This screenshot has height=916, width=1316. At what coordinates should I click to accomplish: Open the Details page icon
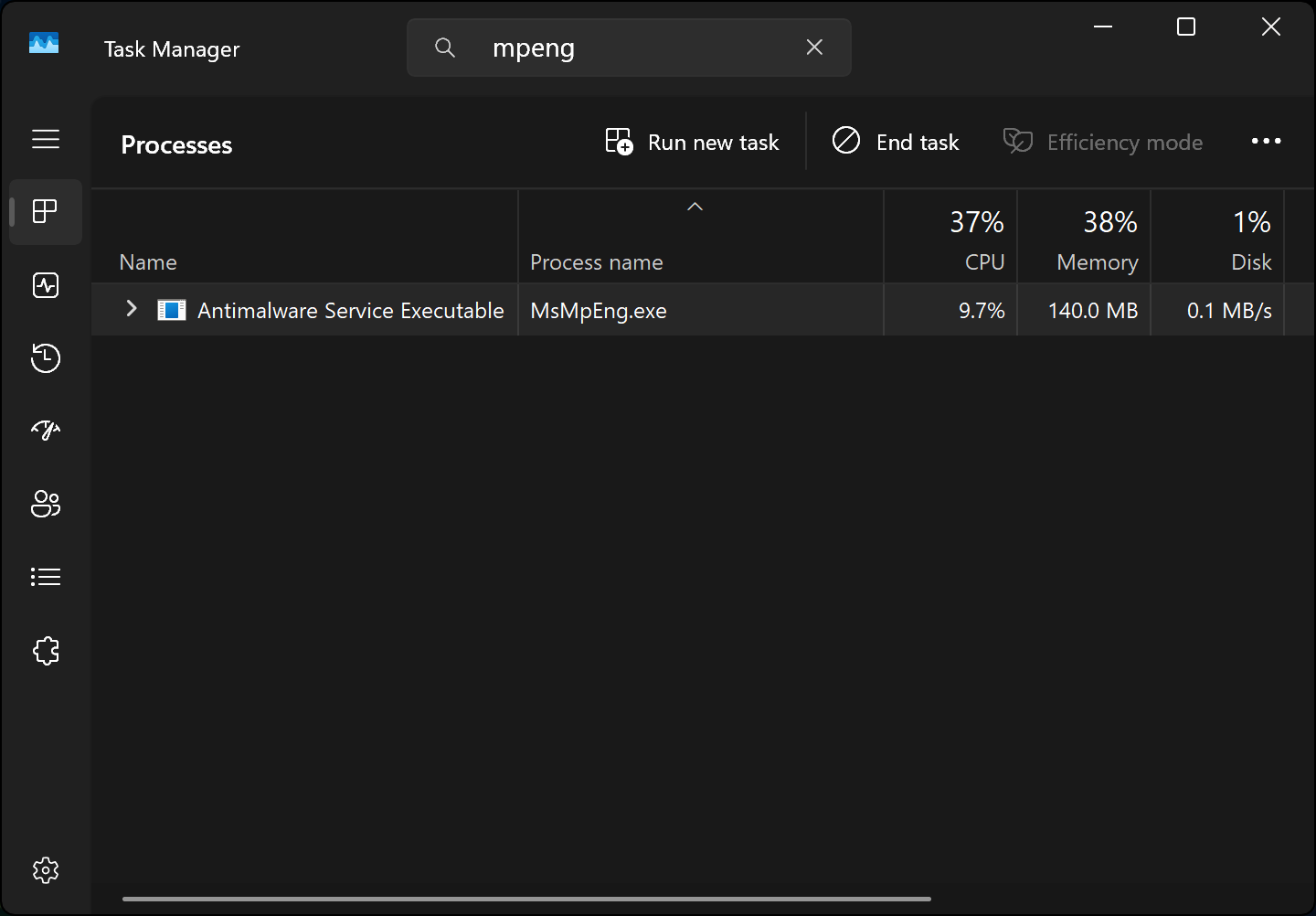(46, 577)
